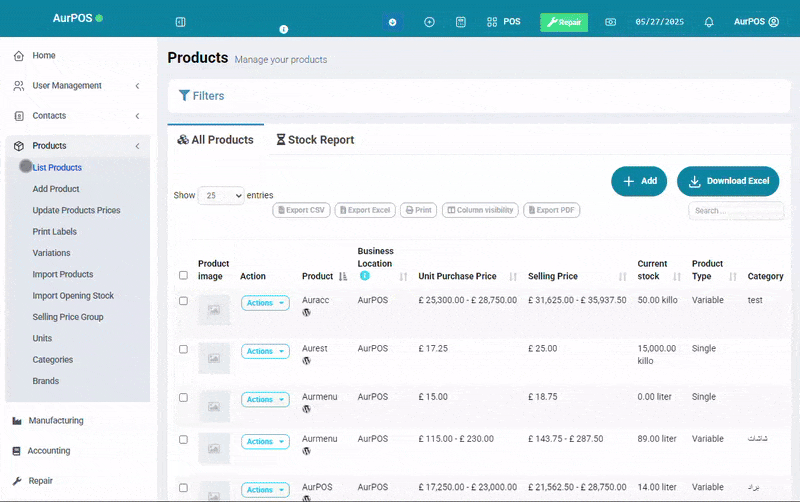
Task: Check the Aurmenu Variable row checkbox
Action: point(183,440)
